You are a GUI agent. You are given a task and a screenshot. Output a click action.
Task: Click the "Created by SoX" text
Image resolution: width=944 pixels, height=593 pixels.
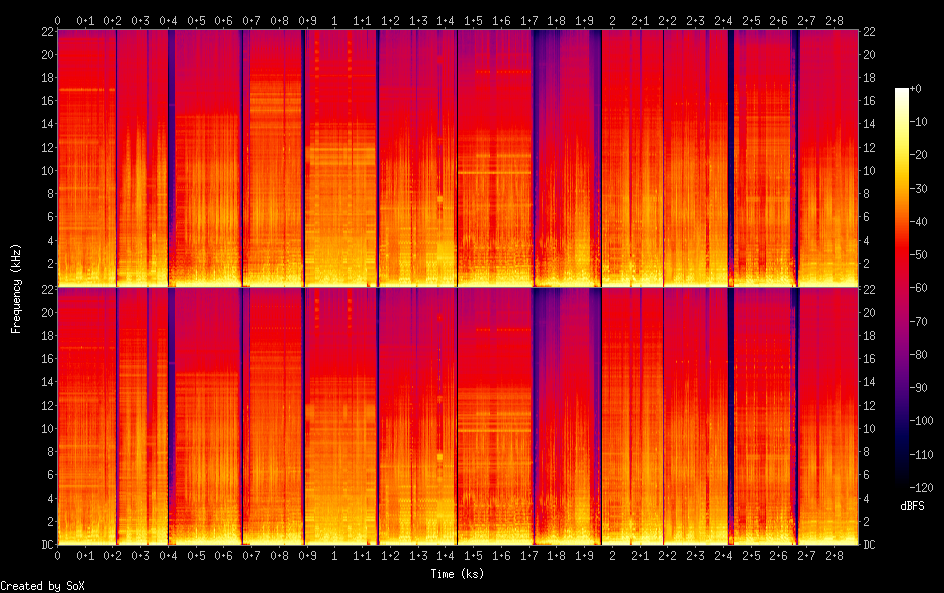point(35,585)
